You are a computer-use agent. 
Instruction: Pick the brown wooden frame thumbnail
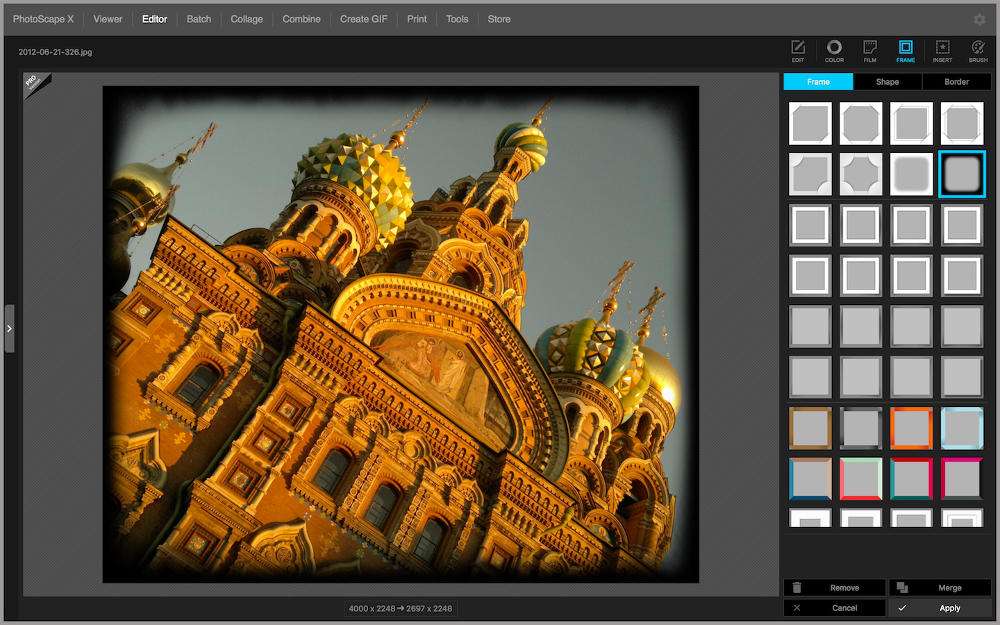810,428
